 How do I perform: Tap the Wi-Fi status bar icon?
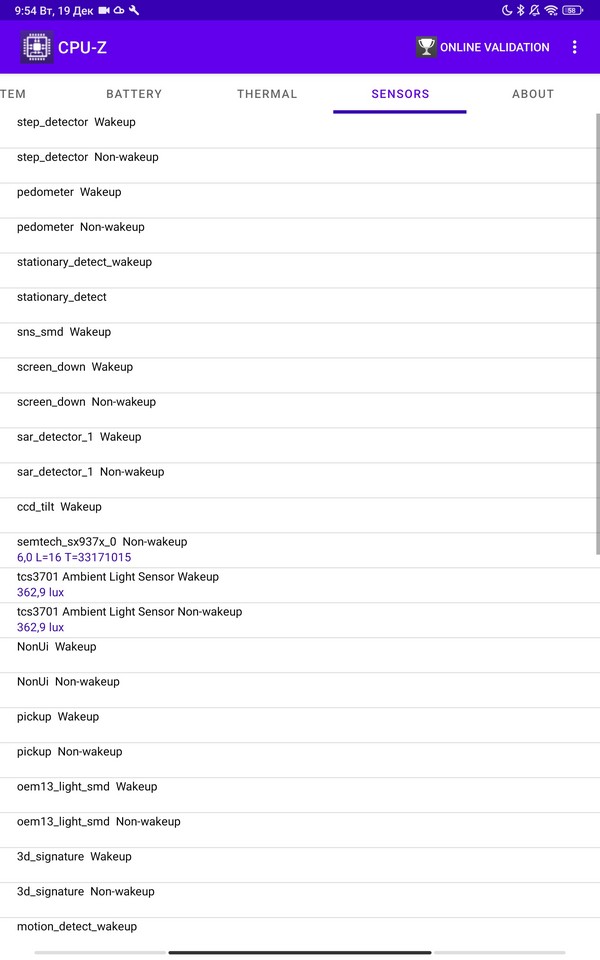point(551,10)
